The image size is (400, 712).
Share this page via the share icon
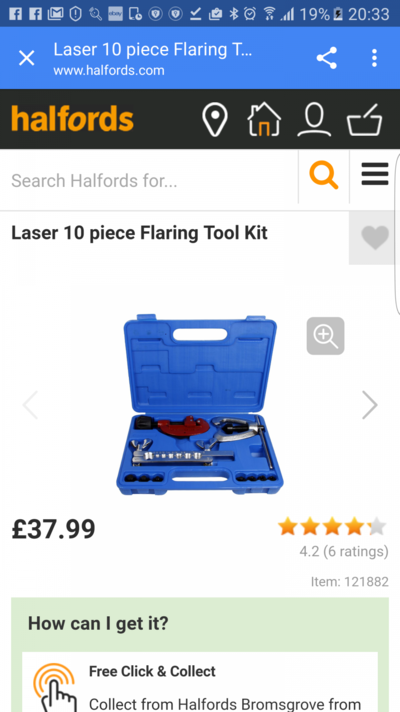point(326,58)
